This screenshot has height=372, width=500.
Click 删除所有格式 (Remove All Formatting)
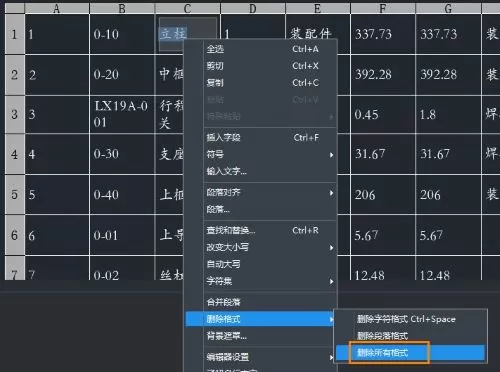(410, 353)
